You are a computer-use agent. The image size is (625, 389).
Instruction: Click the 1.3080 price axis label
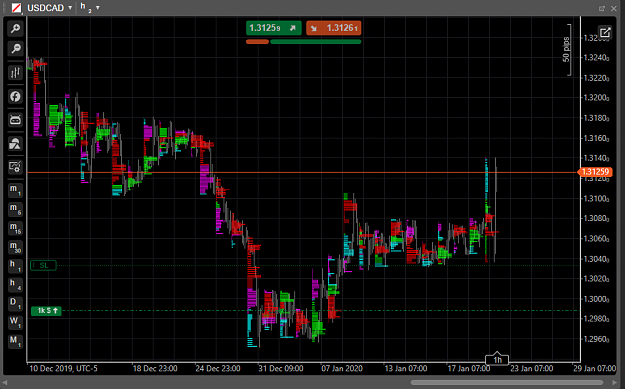[x=596, y=218]
